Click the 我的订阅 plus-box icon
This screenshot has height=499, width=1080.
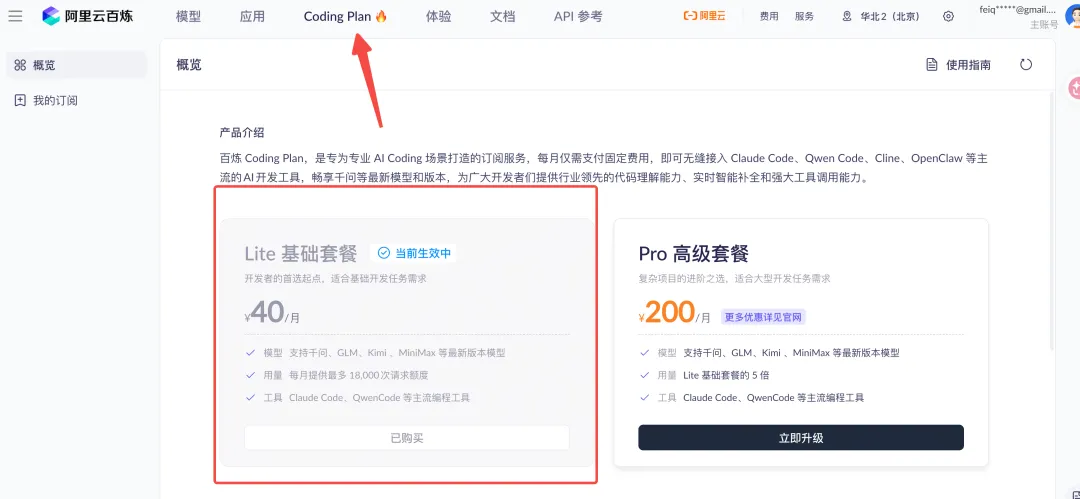coord(20,101)
